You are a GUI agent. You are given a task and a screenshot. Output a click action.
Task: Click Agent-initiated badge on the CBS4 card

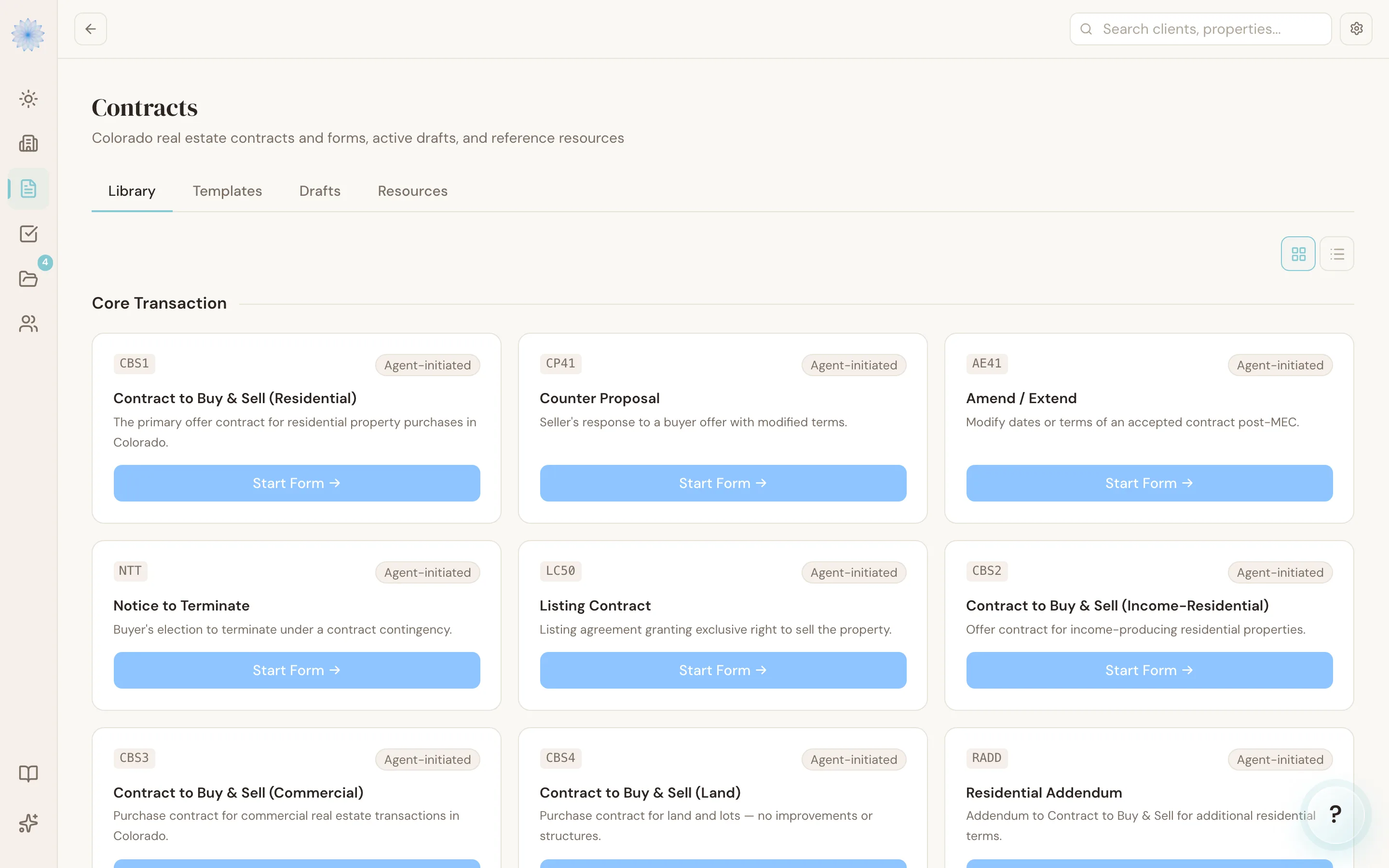click(854, 759)
